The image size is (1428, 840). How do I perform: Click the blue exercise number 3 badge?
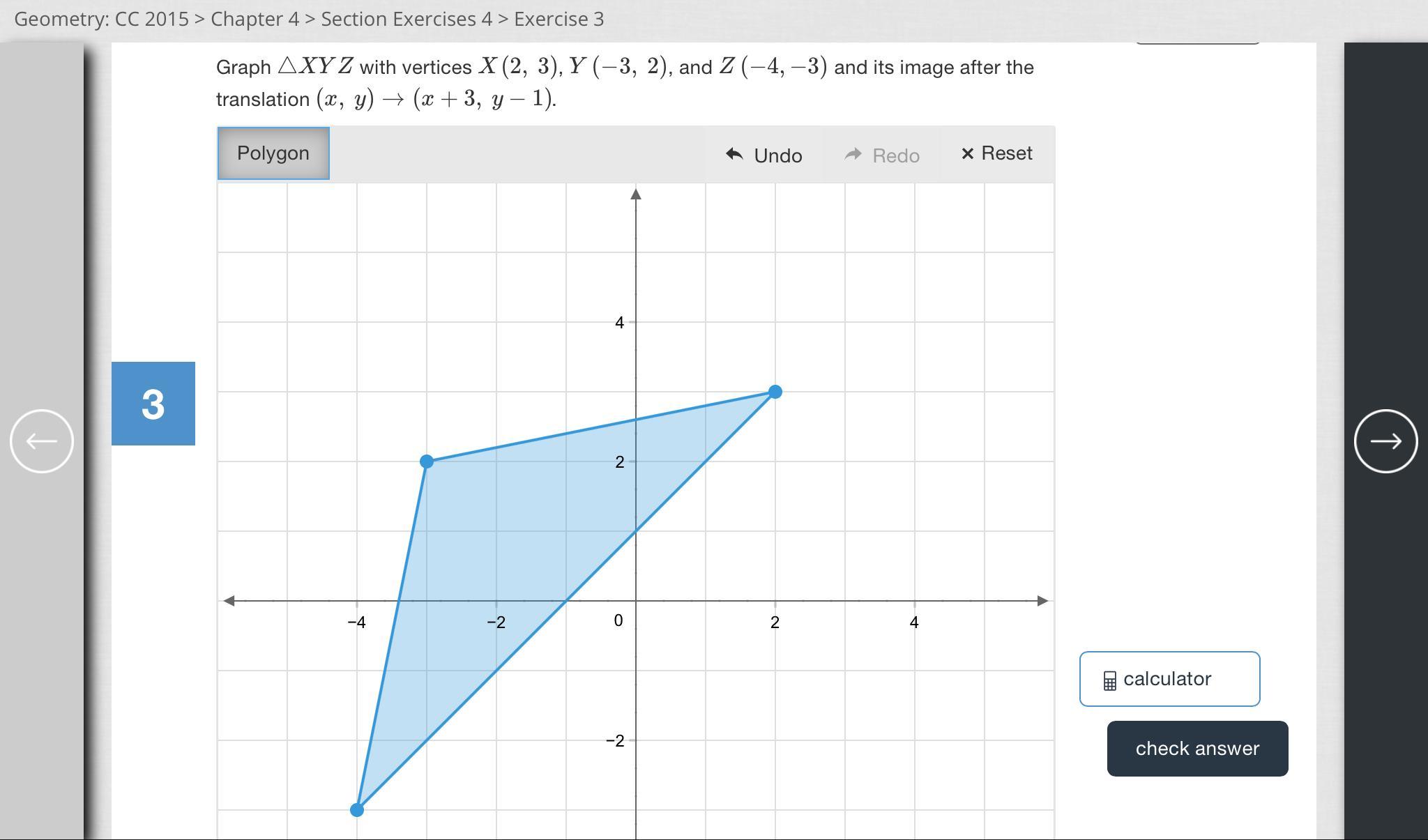pos(153,404)
